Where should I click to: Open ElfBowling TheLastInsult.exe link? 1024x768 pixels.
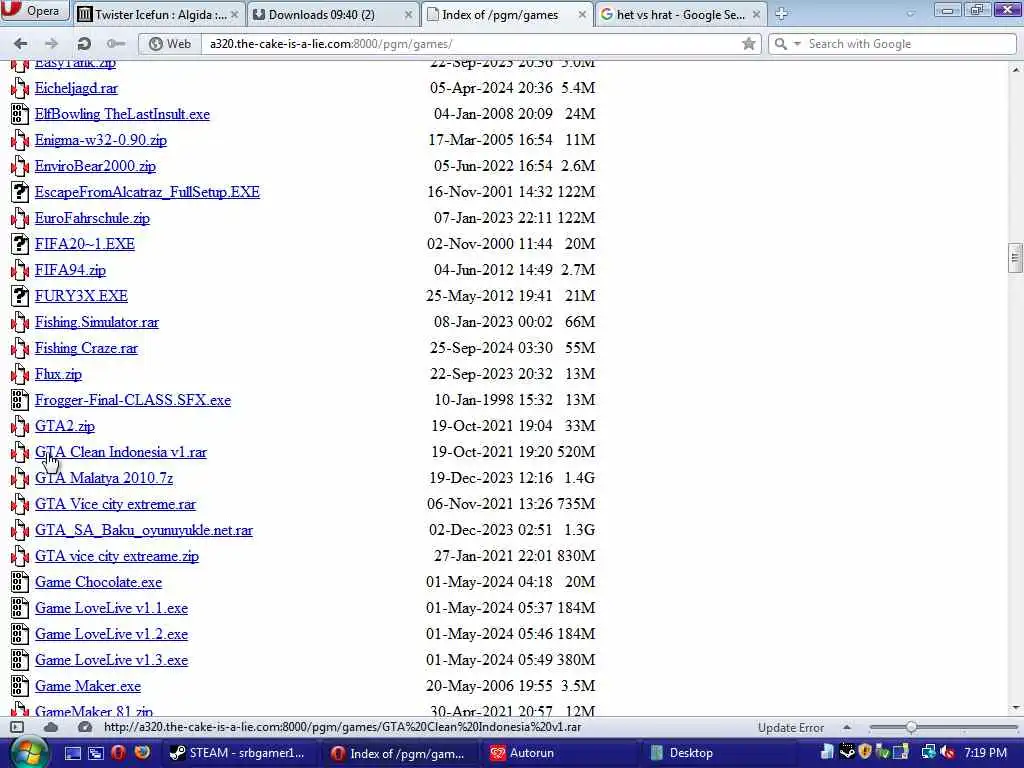coord(122,114)
